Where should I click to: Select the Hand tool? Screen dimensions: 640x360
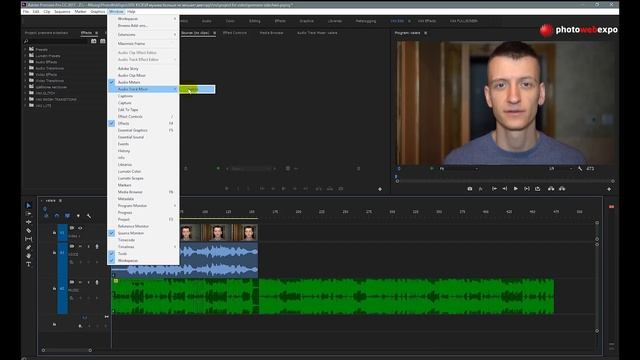pyautogui.click(x=29, y=256)
